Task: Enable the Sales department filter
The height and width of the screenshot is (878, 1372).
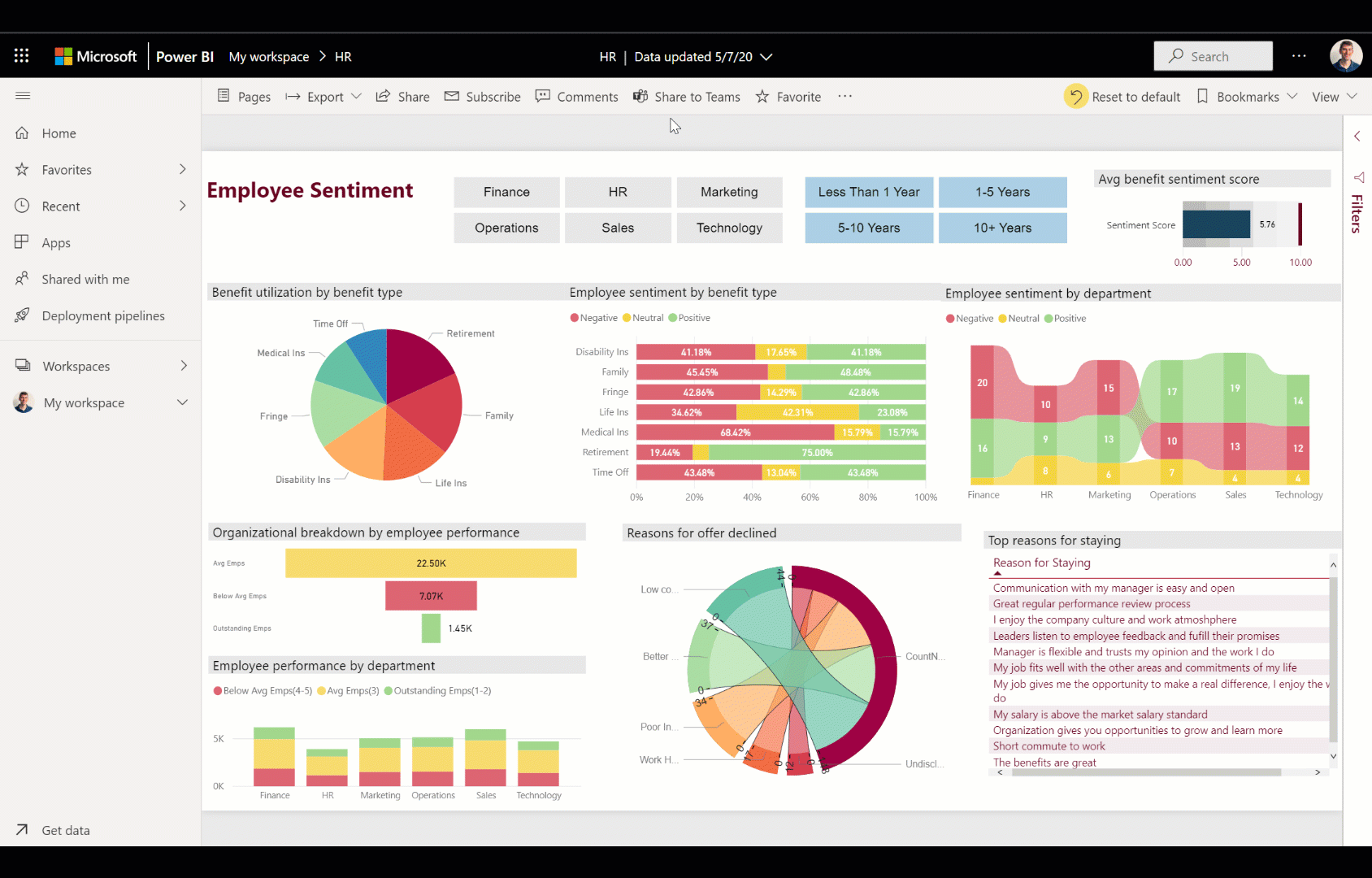Action: (618, 228)
